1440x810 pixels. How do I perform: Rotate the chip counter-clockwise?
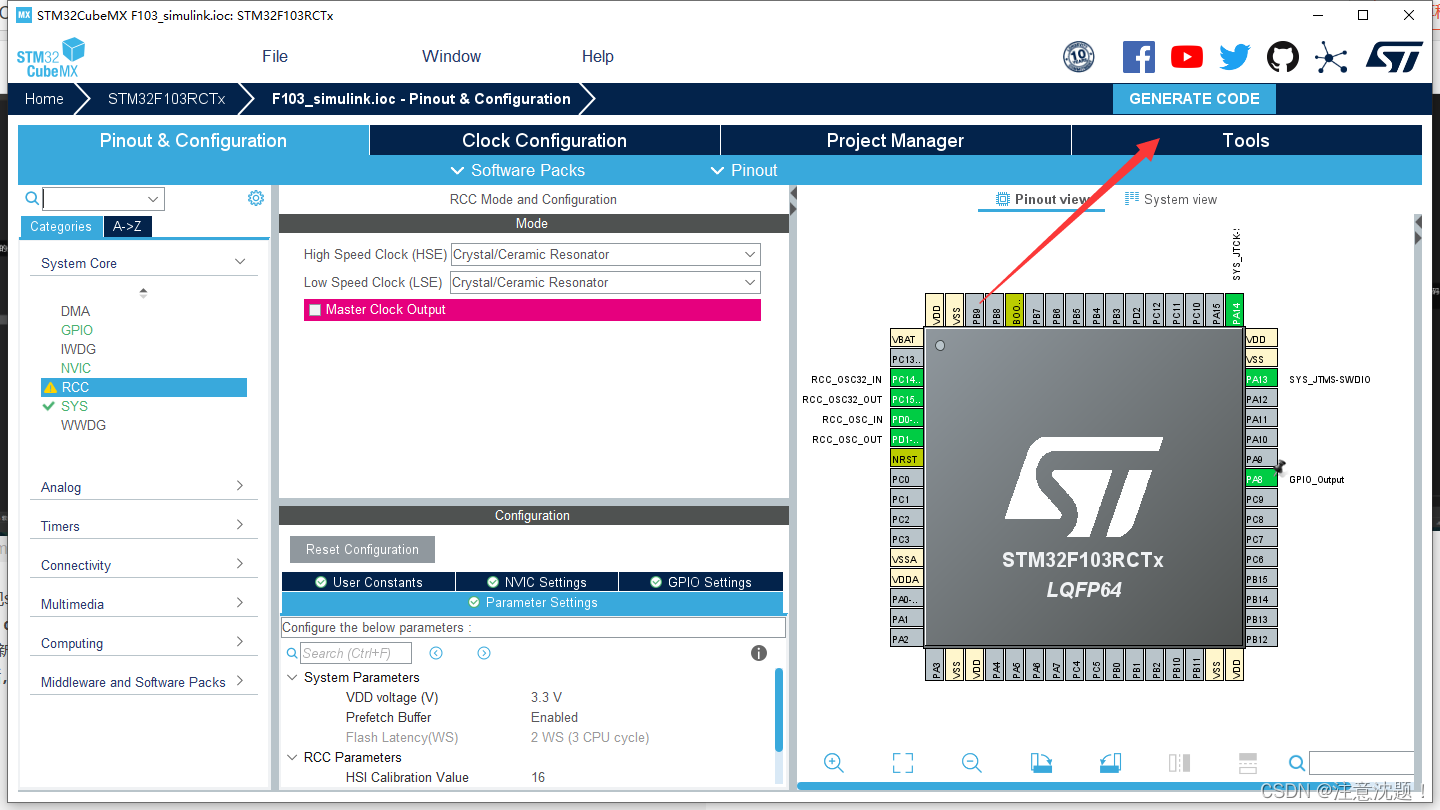(1110, 763)
